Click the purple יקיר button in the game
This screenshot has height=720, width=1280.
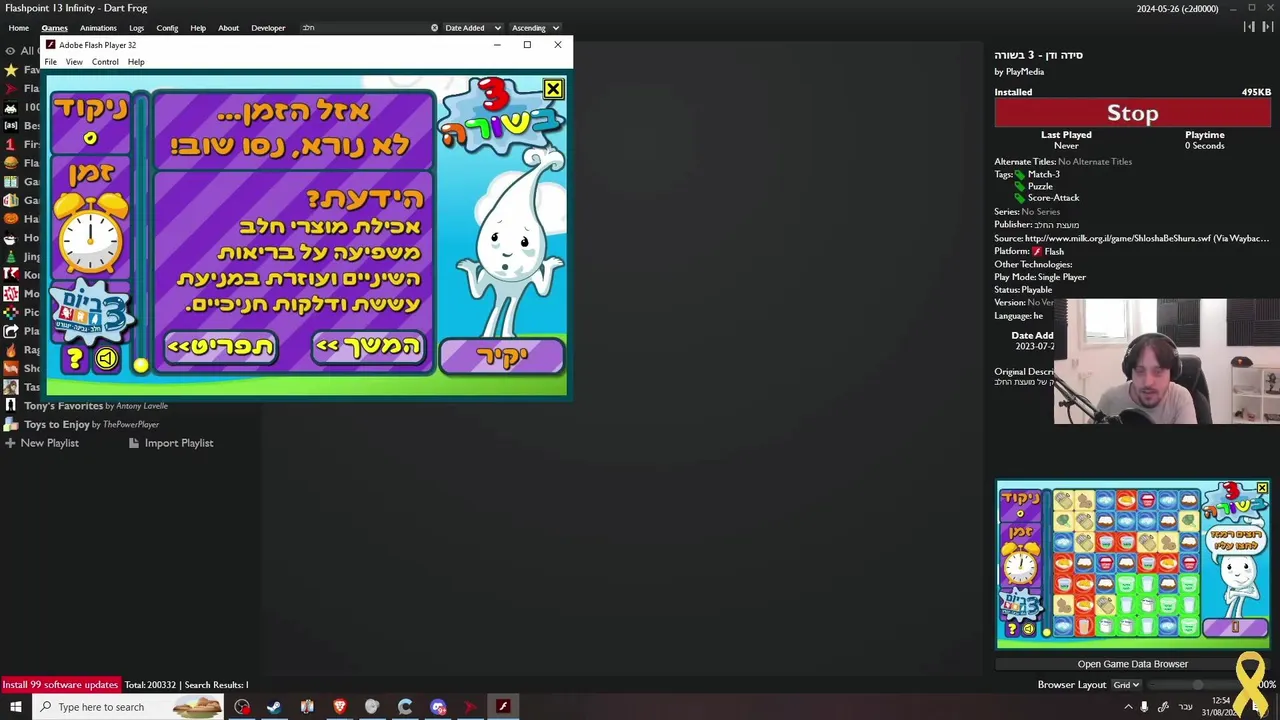point(501,357)
